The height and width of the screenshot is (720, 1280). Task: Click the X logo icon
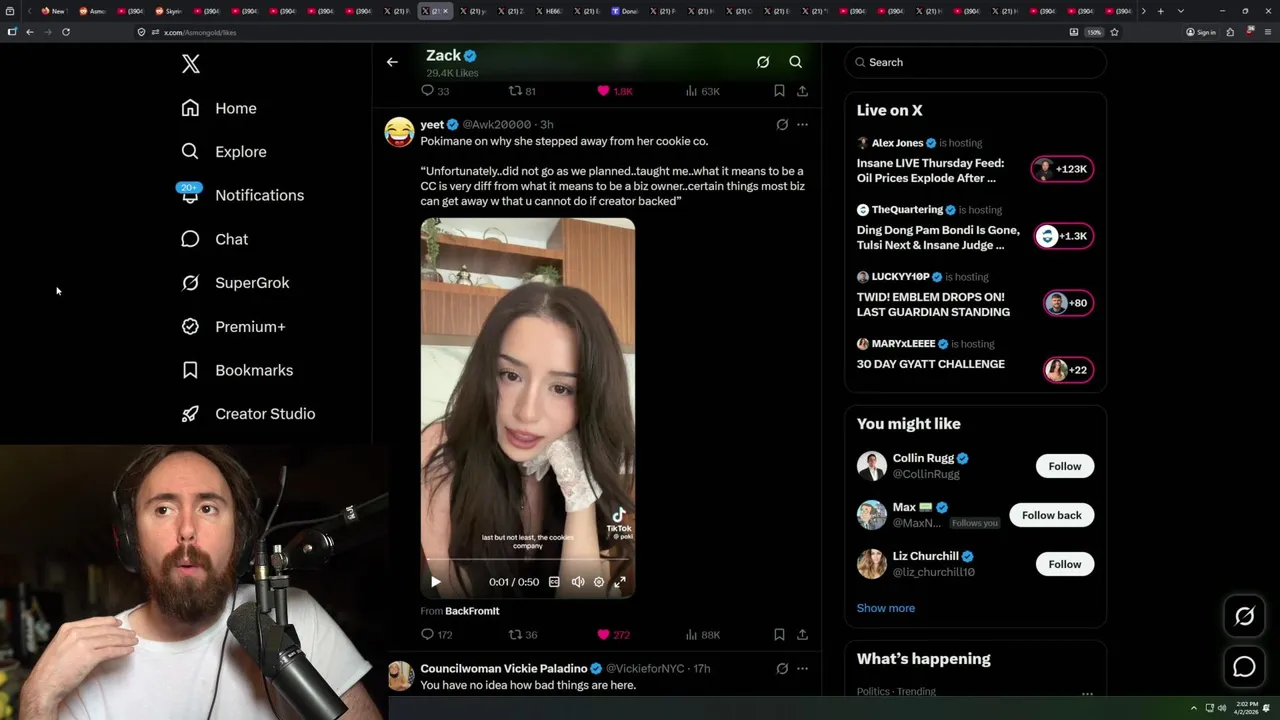coord(191,64)
